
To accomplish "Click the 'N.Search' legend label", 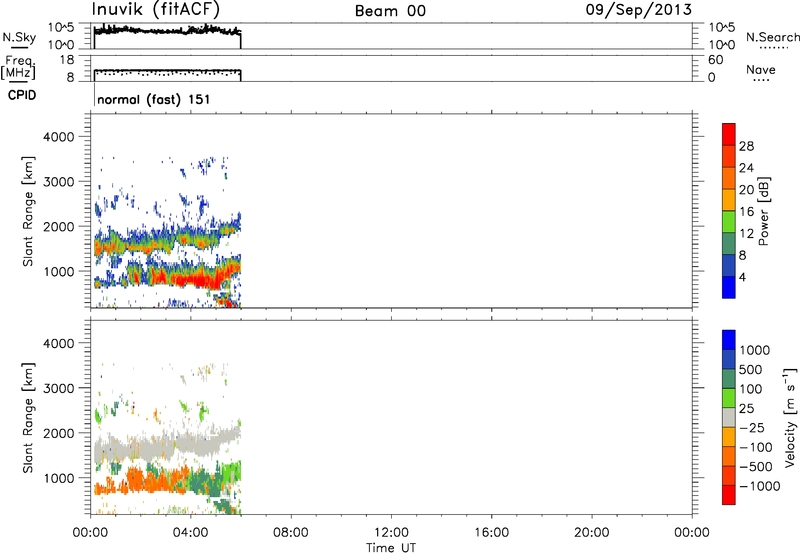I will (773, 37).
